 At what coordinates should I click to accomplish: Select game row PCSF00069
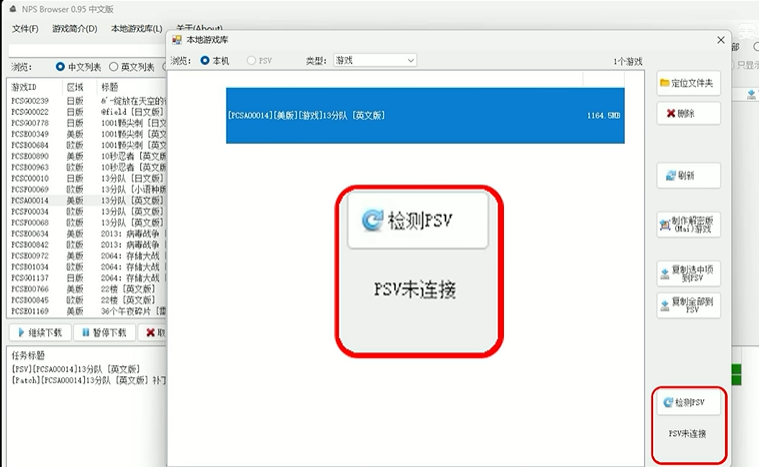point(87,189)
